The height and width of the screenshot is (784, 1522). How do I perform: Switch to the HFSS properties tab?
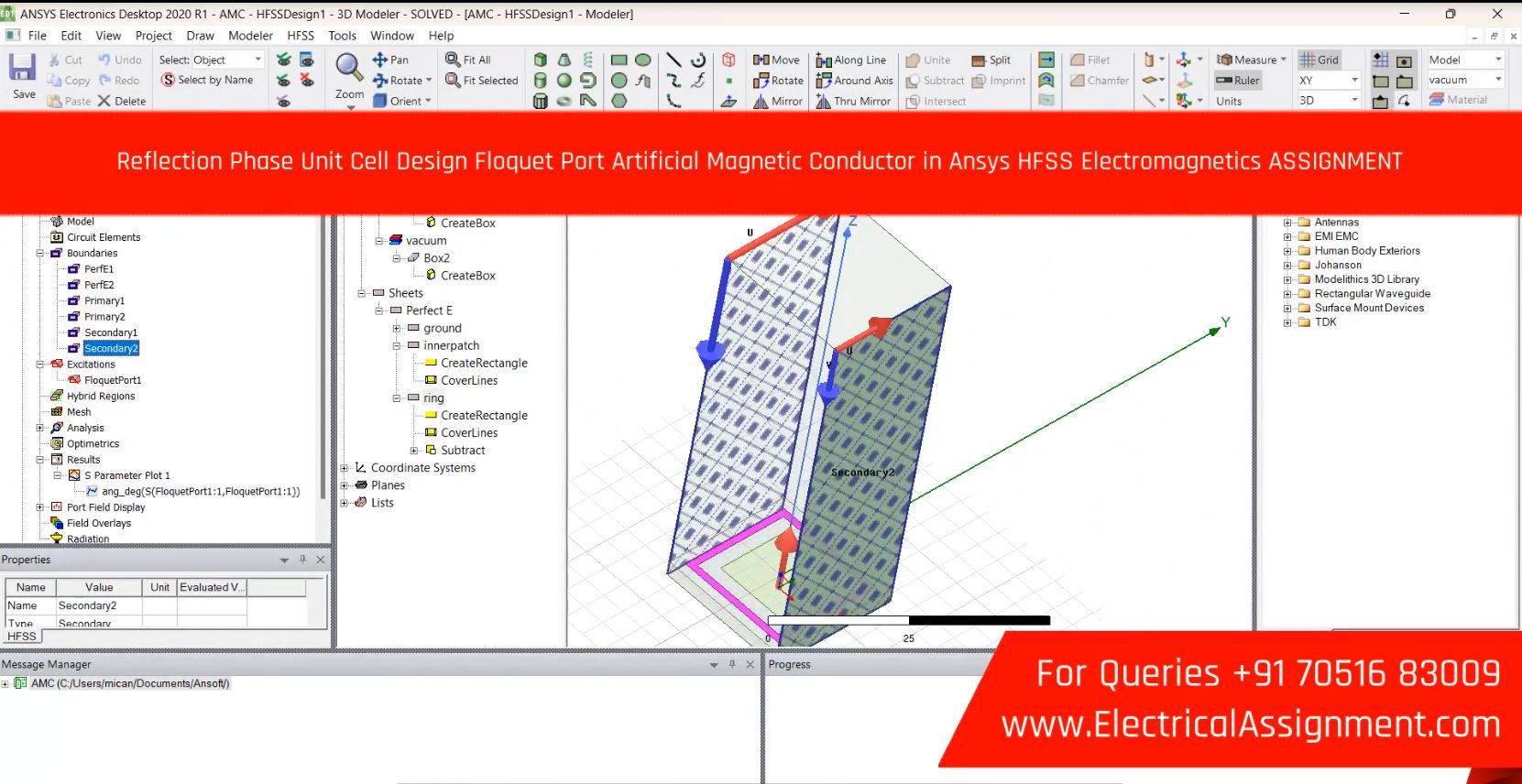(x=22, y=637)
